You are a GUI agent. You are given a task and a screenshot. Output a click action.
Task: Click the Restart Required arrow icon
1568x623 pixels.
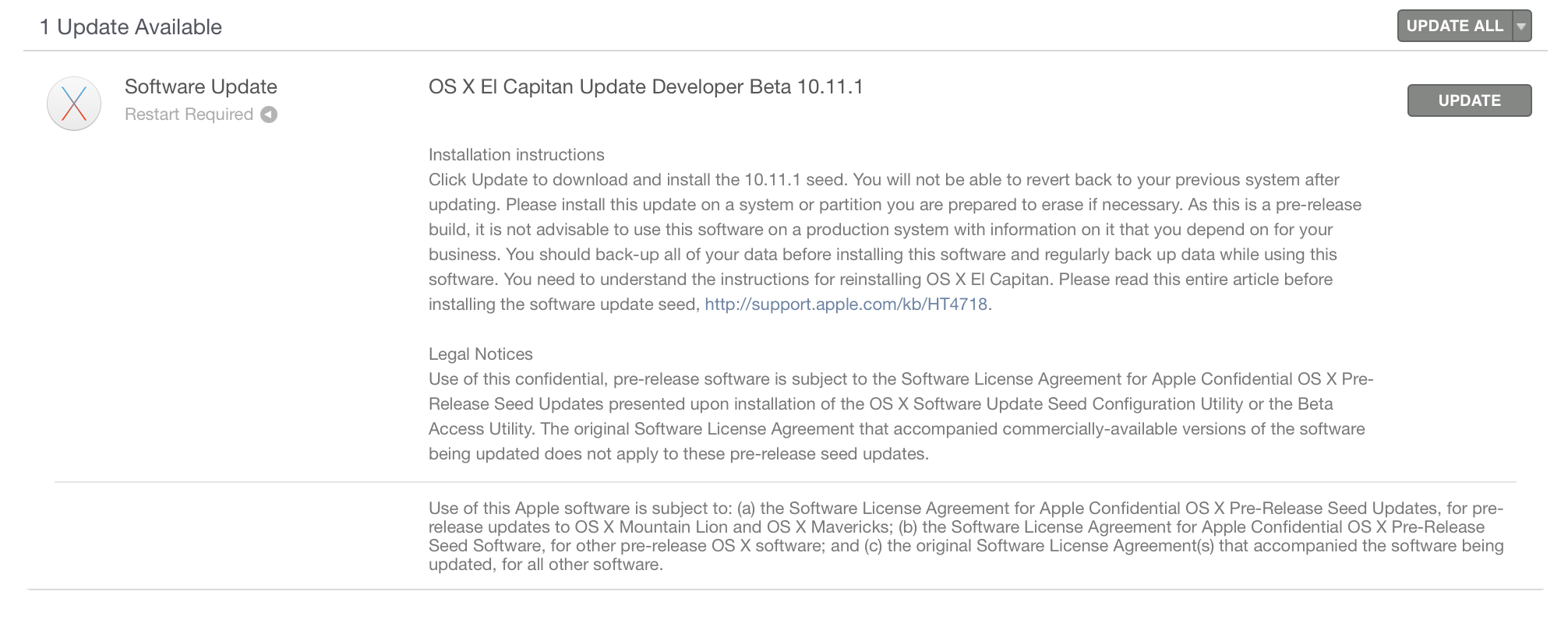pyautogui.click(x=269, y=114)
